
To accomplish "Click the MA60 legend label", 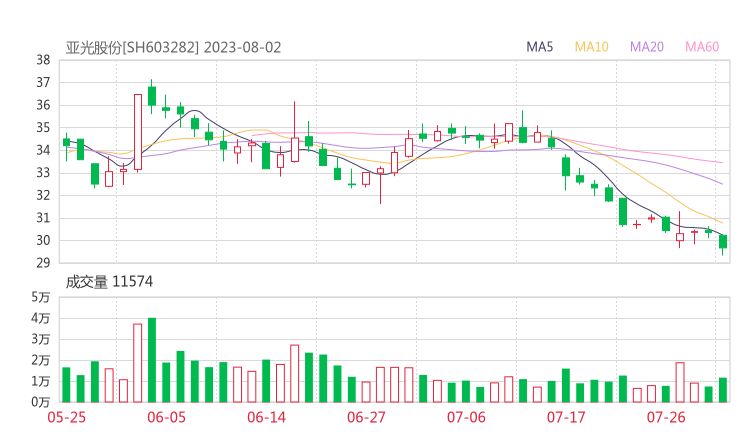I will click(702, 47).
